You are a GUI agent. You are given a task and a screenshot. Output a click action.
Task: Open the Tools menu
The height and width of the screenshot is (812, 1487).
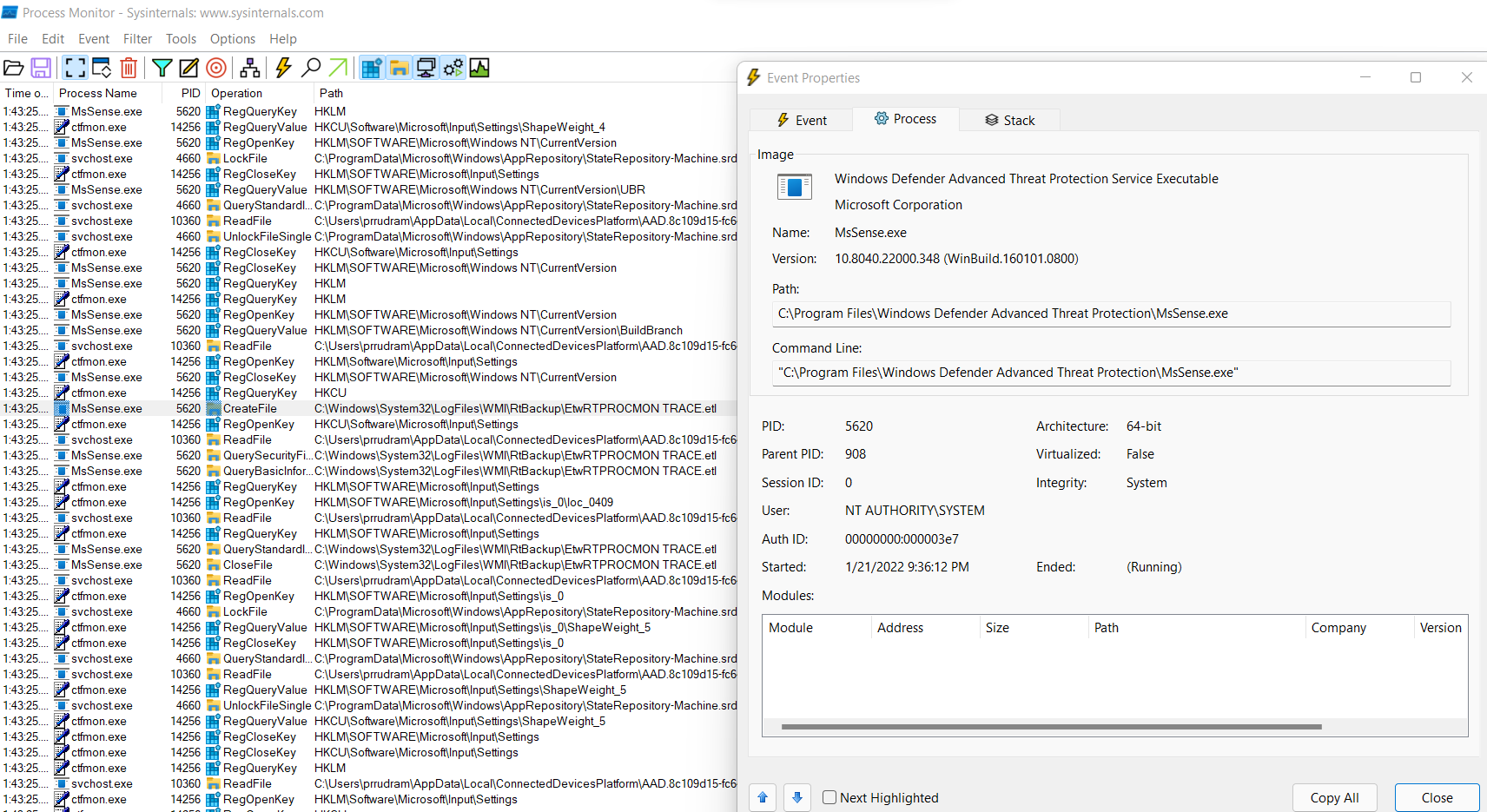tap(181, 39)
